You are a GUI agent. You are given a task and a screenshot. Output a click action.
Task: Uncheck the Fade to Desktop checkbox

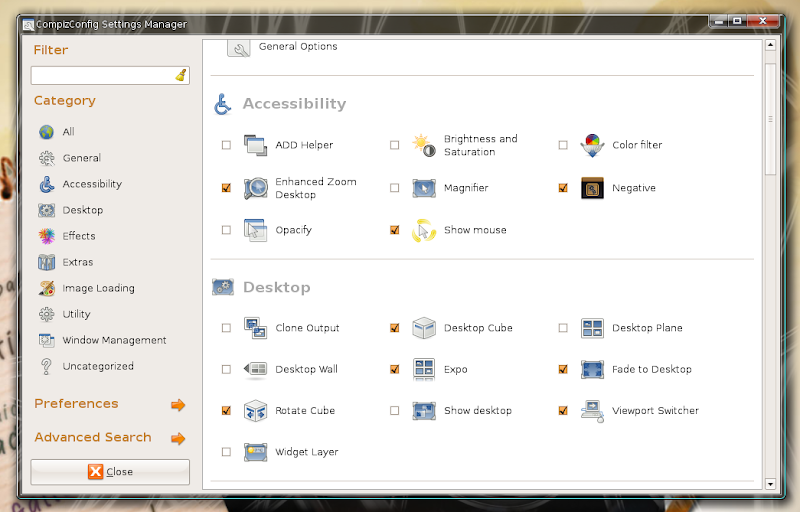[x=563, y=369]
